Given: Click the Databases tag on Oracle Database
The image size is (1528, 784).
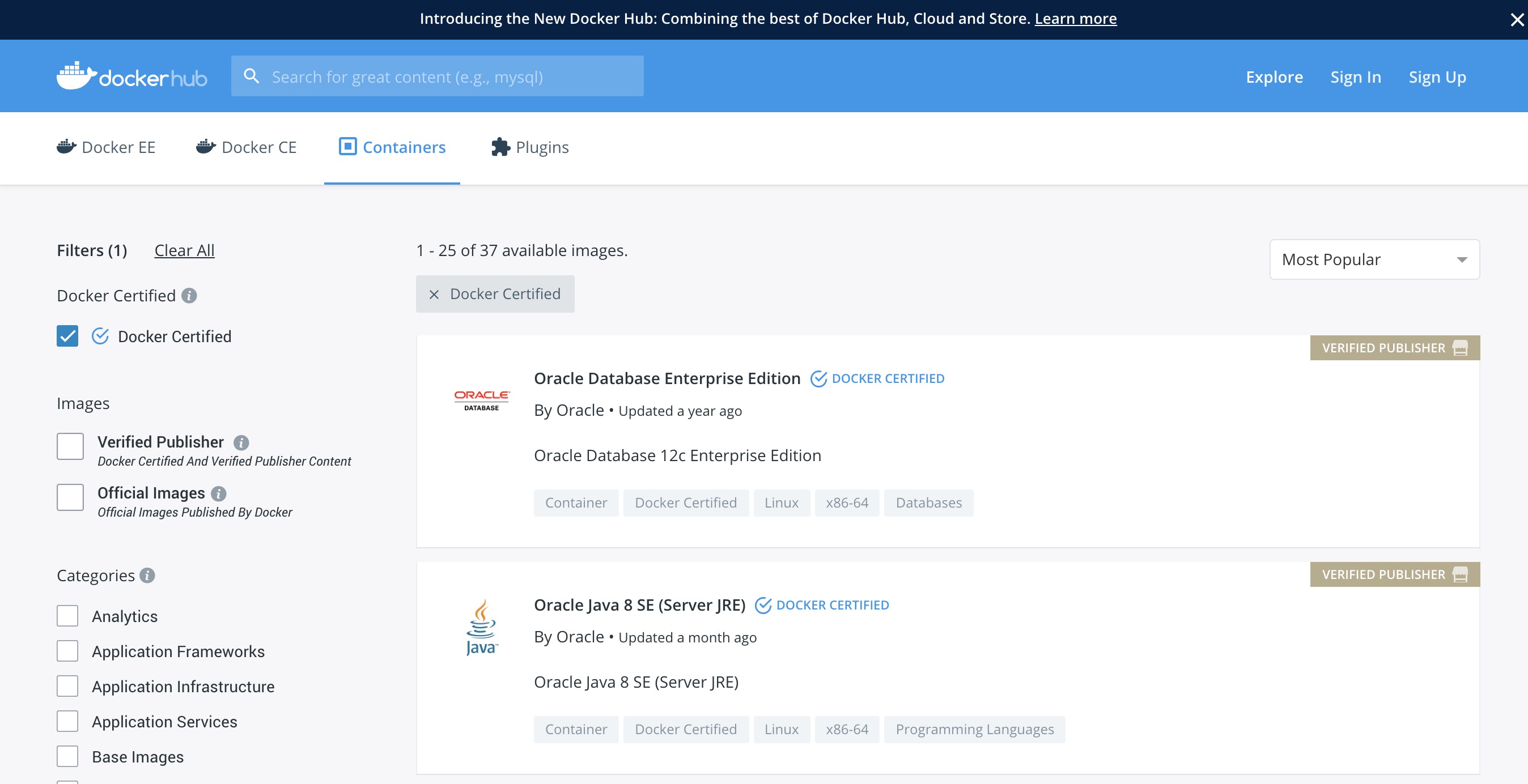Looking at the screenshot, I should pyautogui.click(x=928, y=503).
